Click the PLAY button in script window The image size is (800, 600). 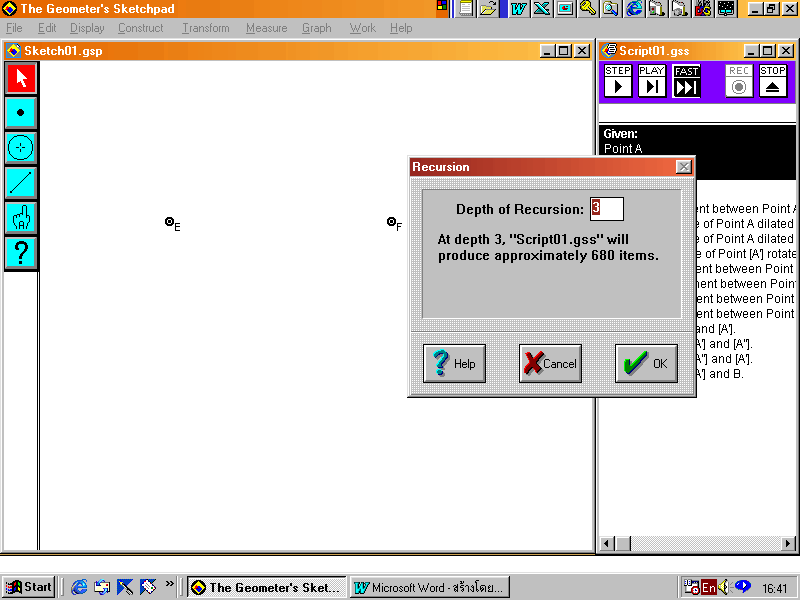652,81
